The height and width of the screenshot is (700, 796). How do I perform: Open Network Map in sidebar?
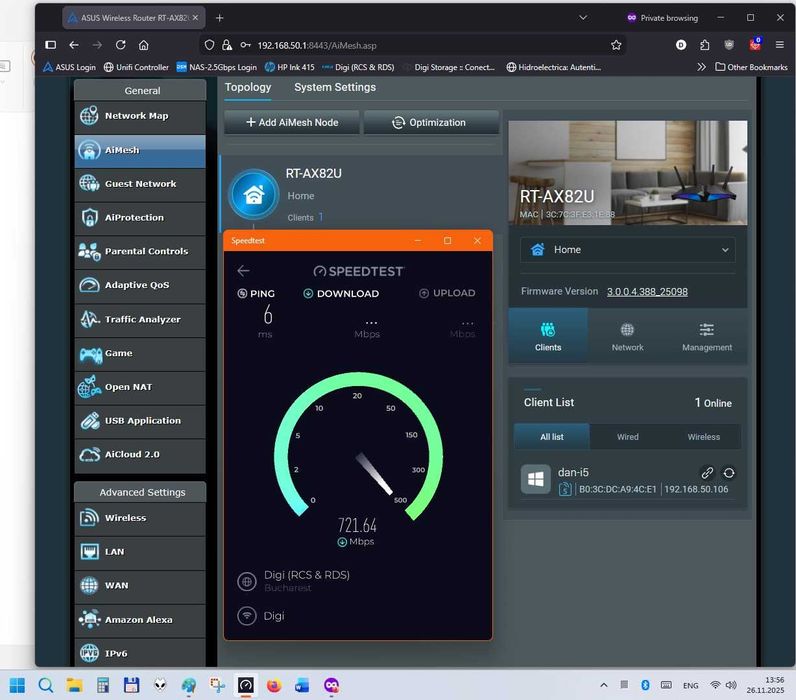[x=139, y=116]
